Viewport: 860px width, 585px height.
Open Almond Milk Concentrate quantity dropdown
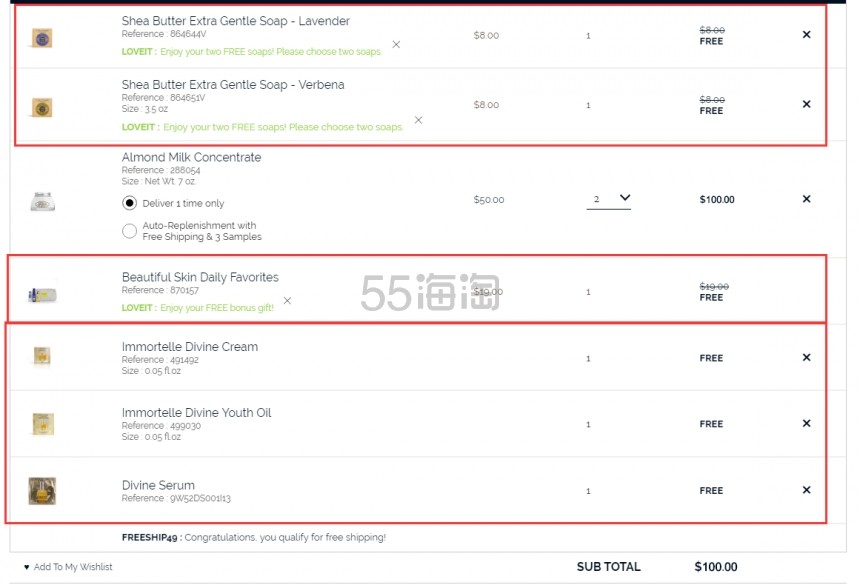point(609,199)
